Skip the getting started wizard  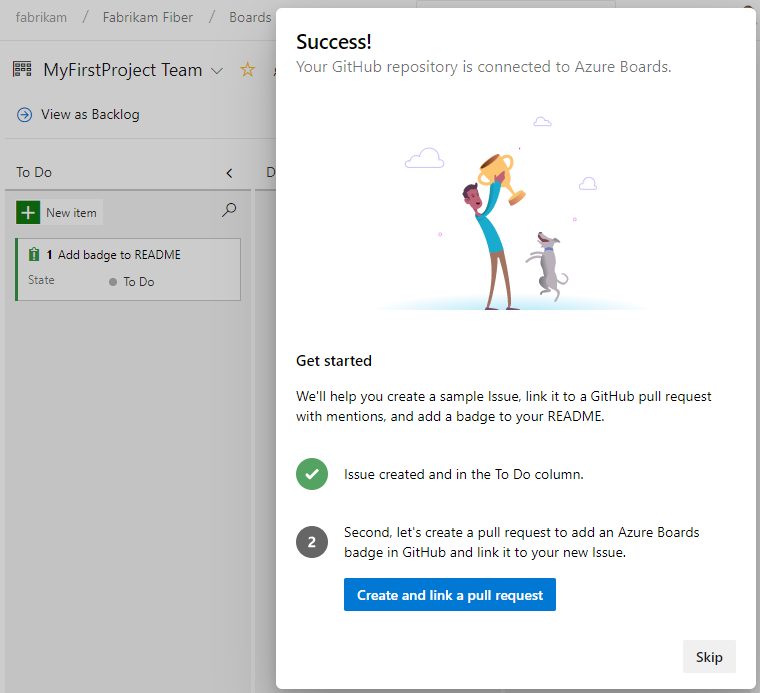709,657
